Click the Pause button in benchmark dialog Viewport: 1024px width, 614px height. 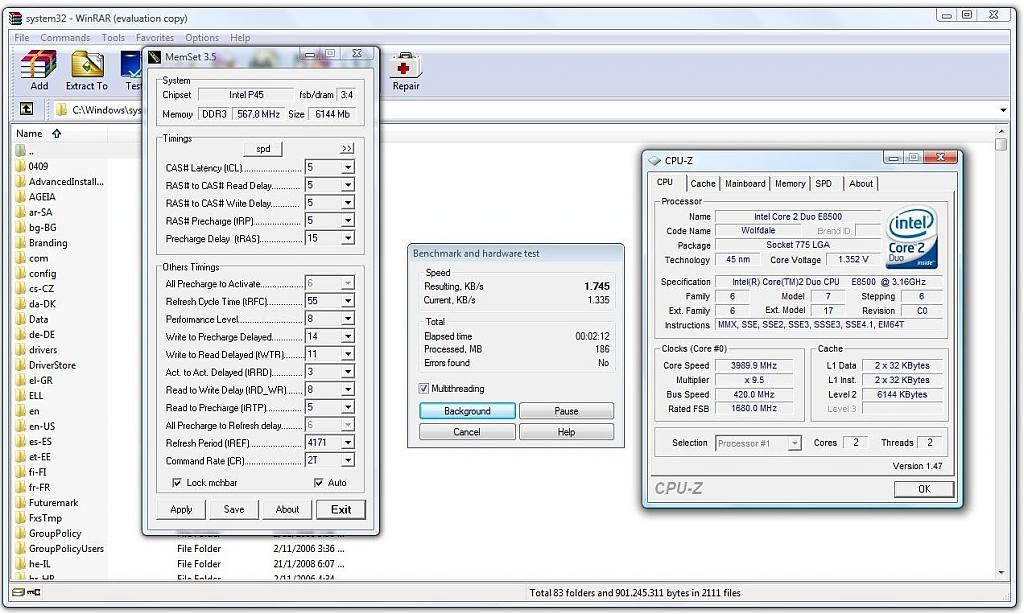(x=566, y=411)
